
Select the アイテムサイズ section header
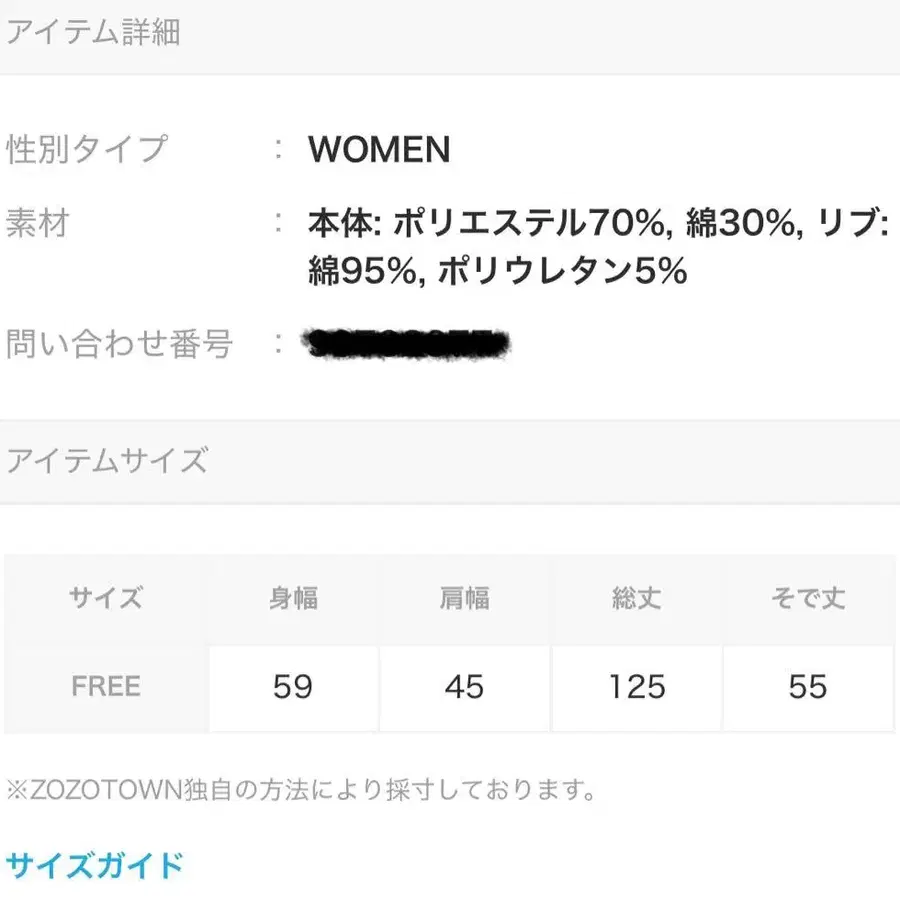pyautogui.click(x=108, y=461)
